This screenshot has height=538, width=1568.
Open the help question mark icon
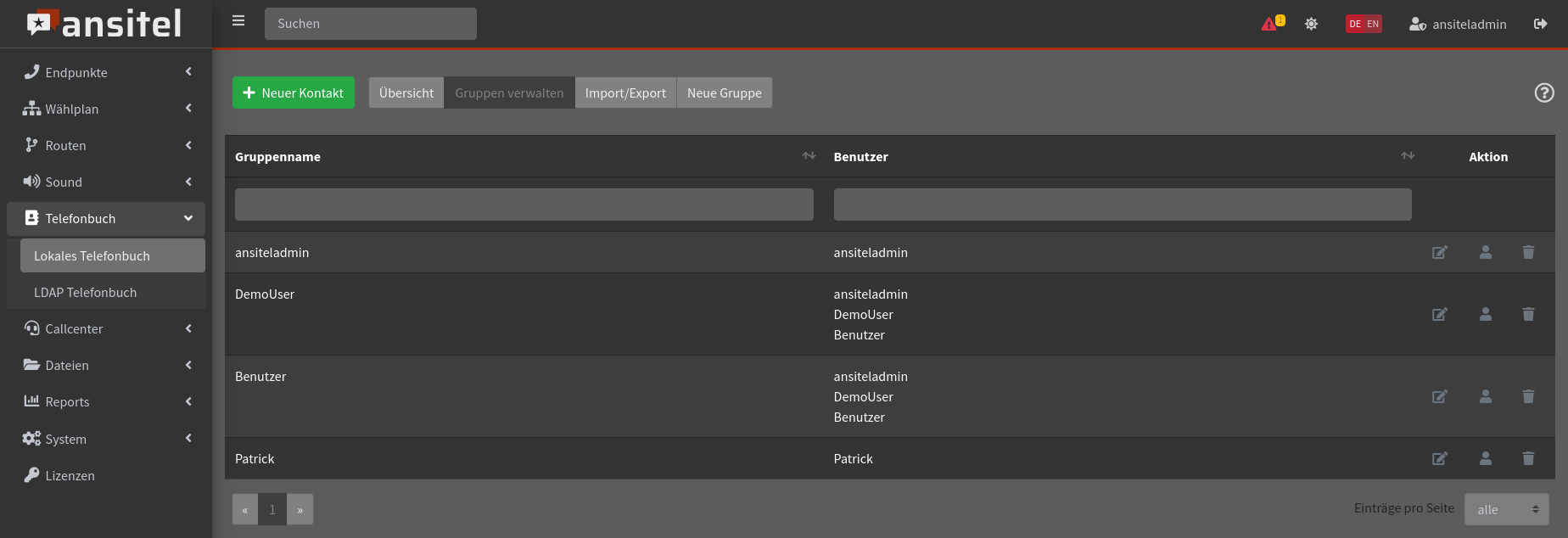[x=1544, y=92]
